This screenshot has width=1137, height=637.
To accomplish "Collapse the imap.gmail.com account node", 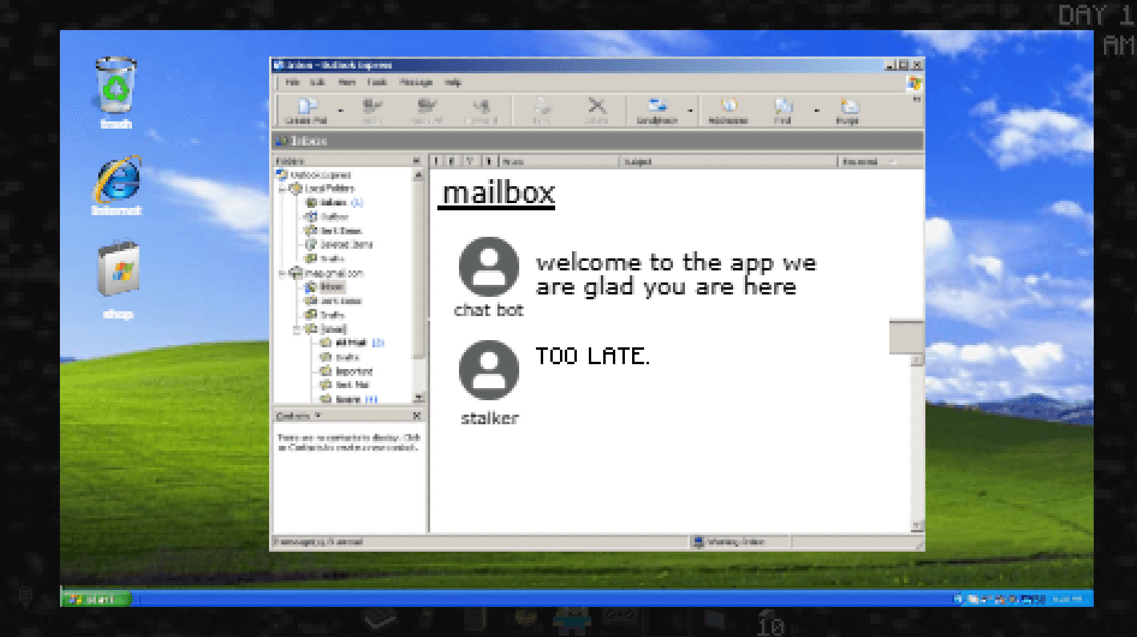I will click(x=283, y=274).
